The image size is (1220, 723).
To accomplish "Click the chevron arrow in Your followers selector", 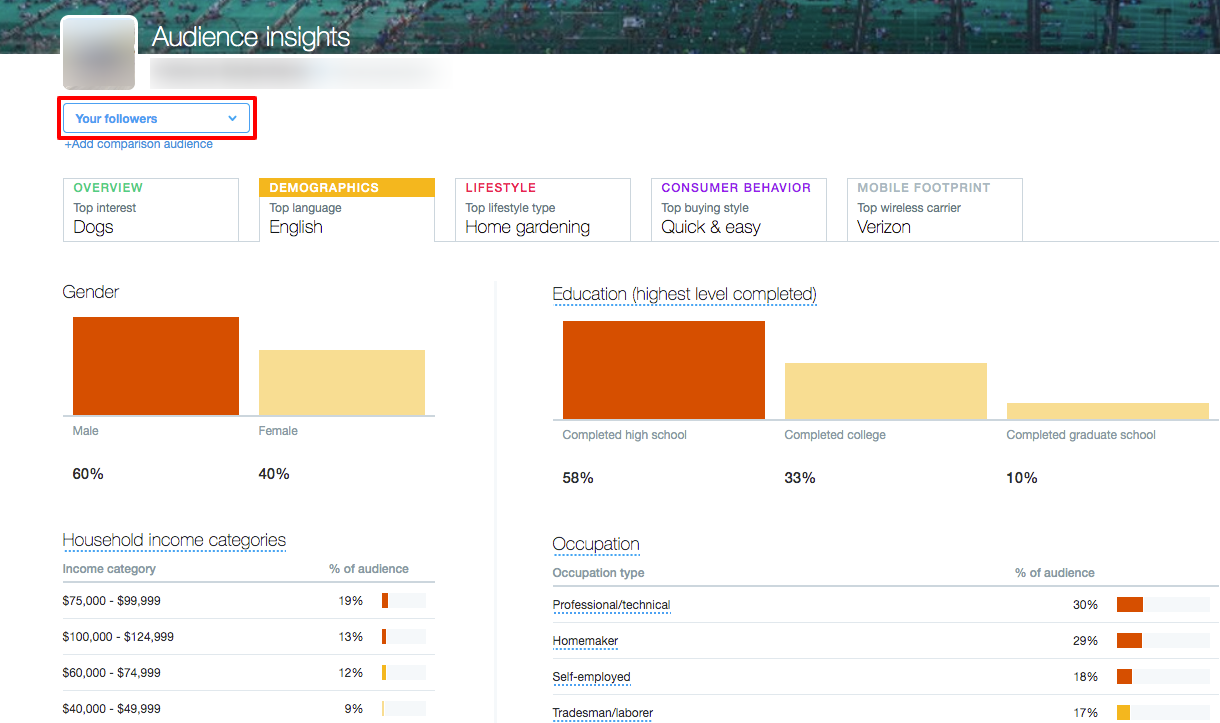I will click(232, 118).
